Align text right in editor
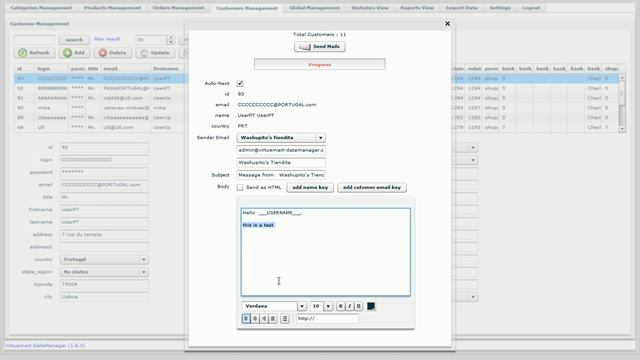Image resolution: width=640 pixels, height=360 pixels. (x=264, y=318)
